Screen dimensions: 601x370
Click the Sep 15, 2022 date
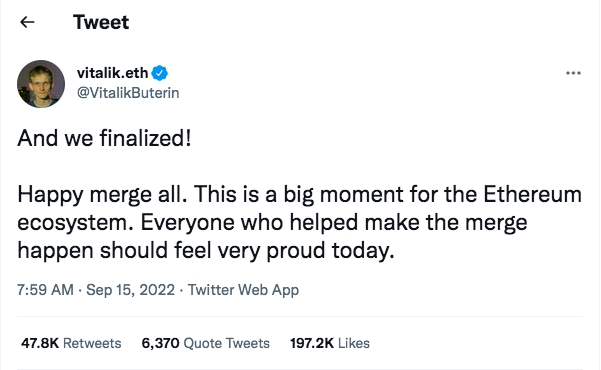click(130, 290)
